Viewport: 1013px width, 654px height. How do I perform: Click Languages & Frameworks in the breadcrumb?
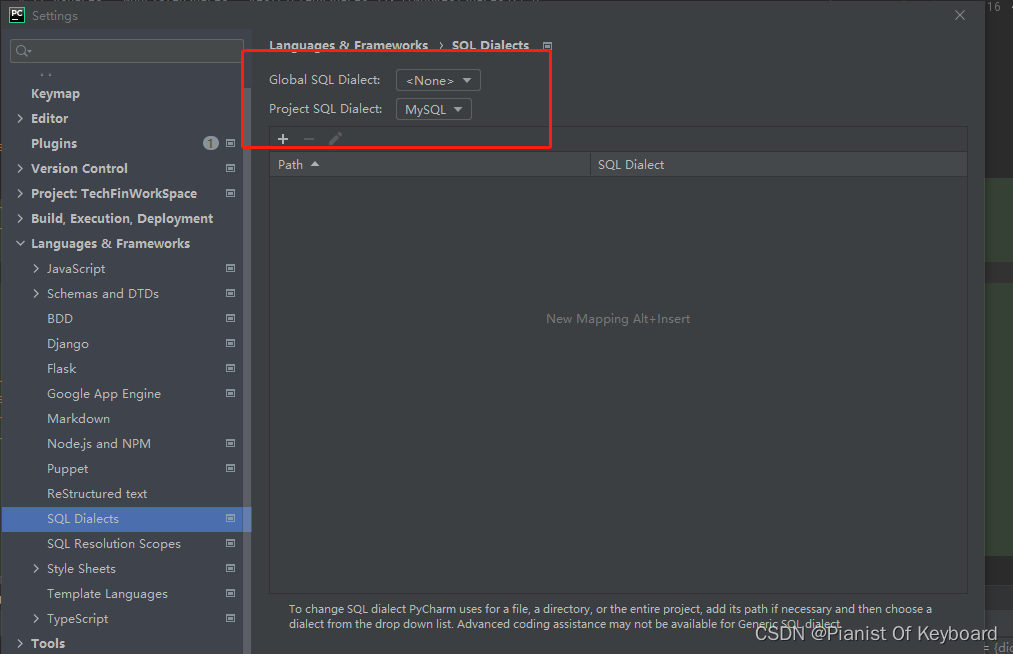point(348,45)
